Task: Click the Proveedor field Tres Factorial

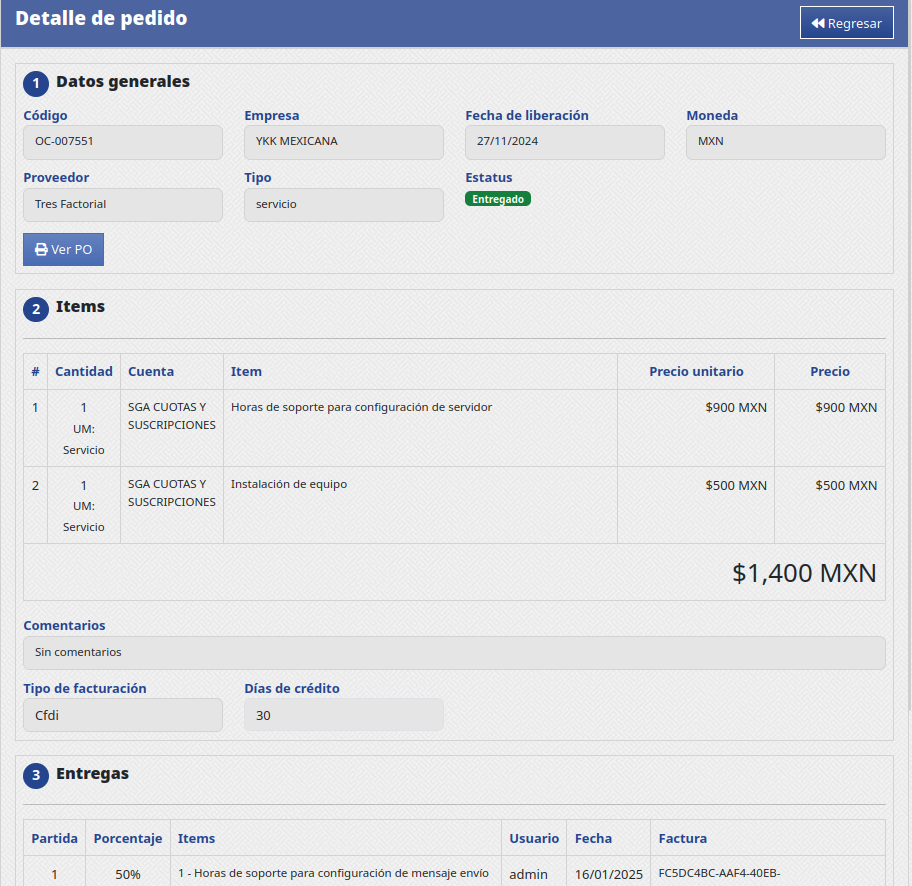Action: [123, 205]
